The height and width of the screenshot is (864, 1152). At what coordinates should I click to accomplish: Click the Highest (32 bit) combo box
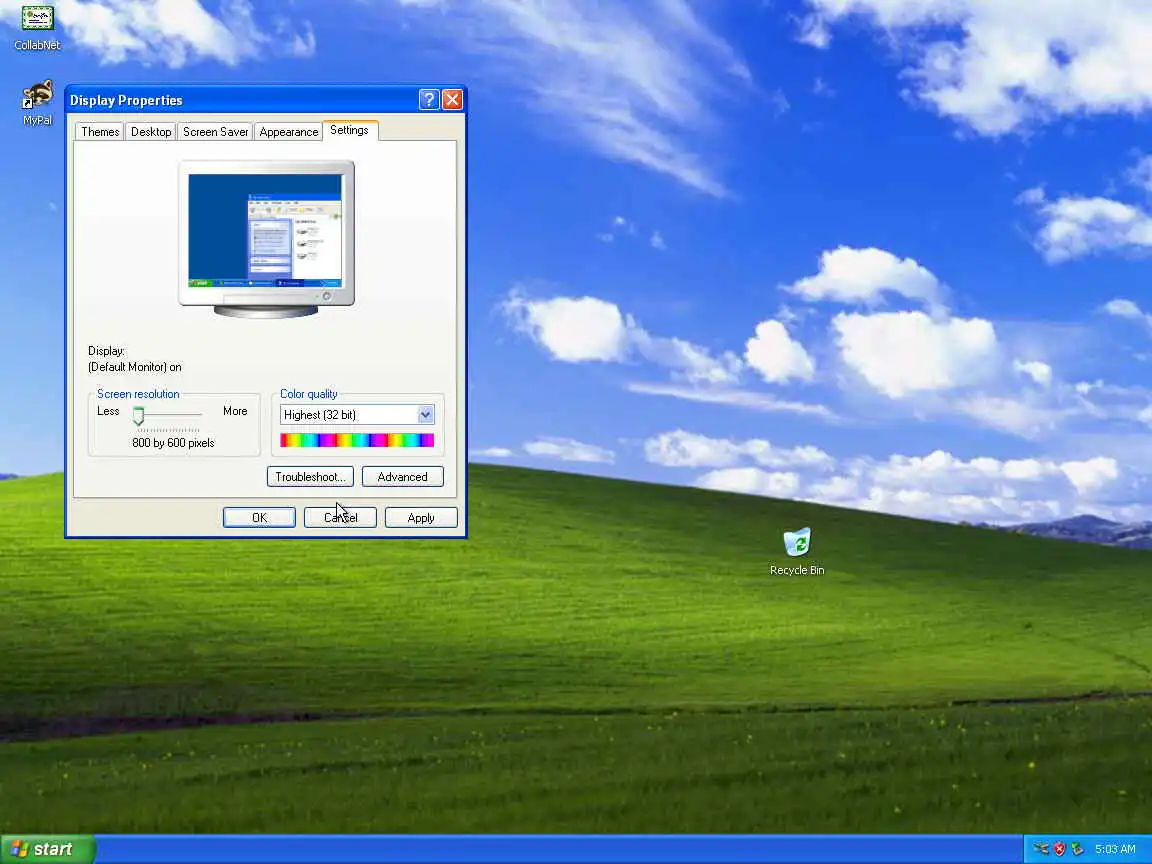pos(357,415)
